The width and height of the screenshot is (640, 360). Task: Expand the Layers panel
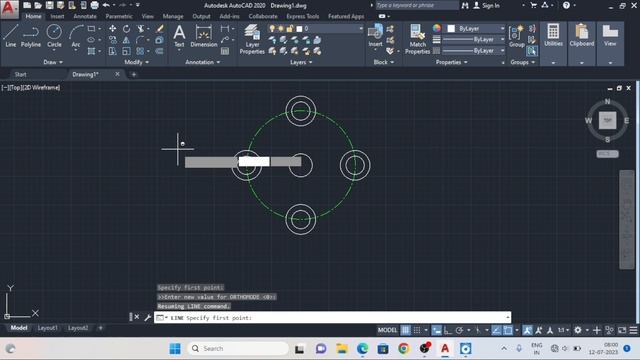pyautogui.click(x=301, y=62)
